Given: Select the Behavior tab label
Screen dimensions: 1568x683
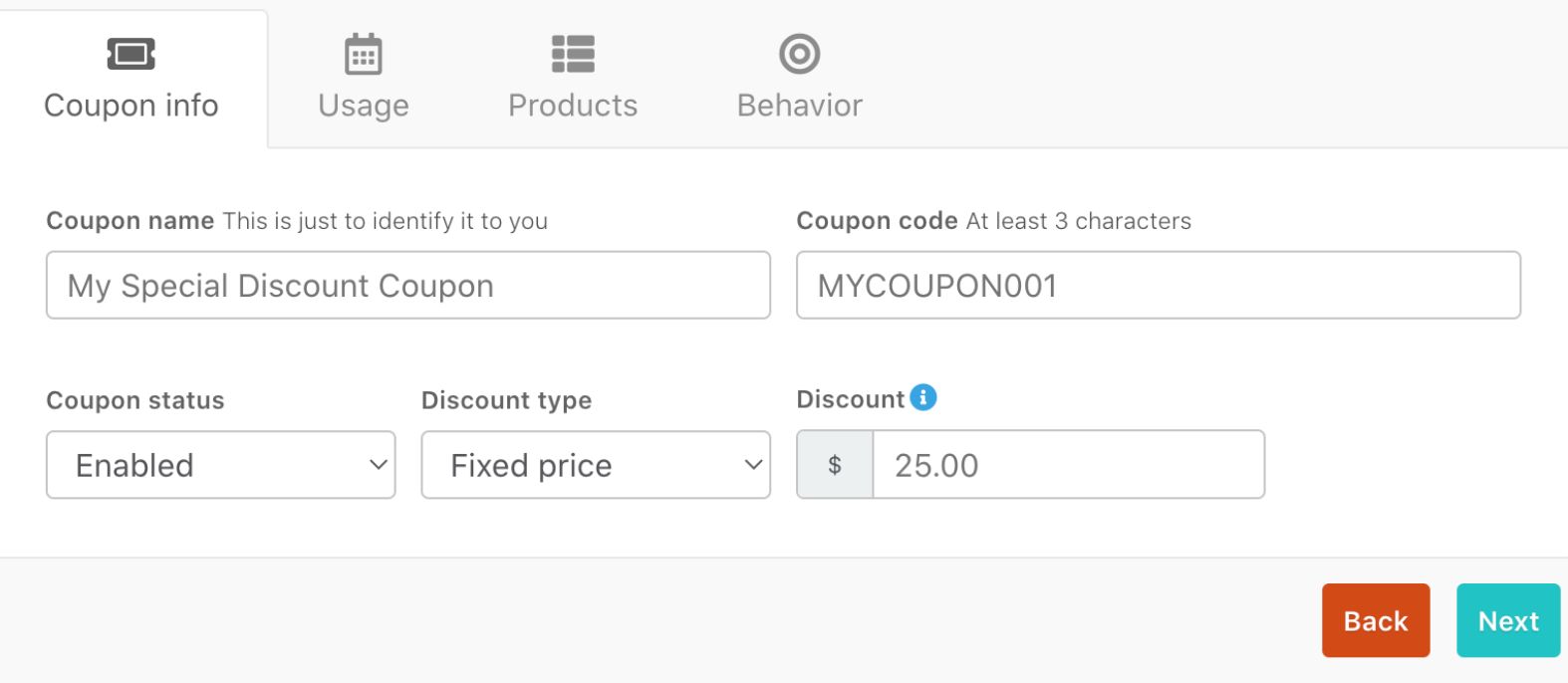Looking at the screenshot, I should pyautogui.click(x=800, y=106).
